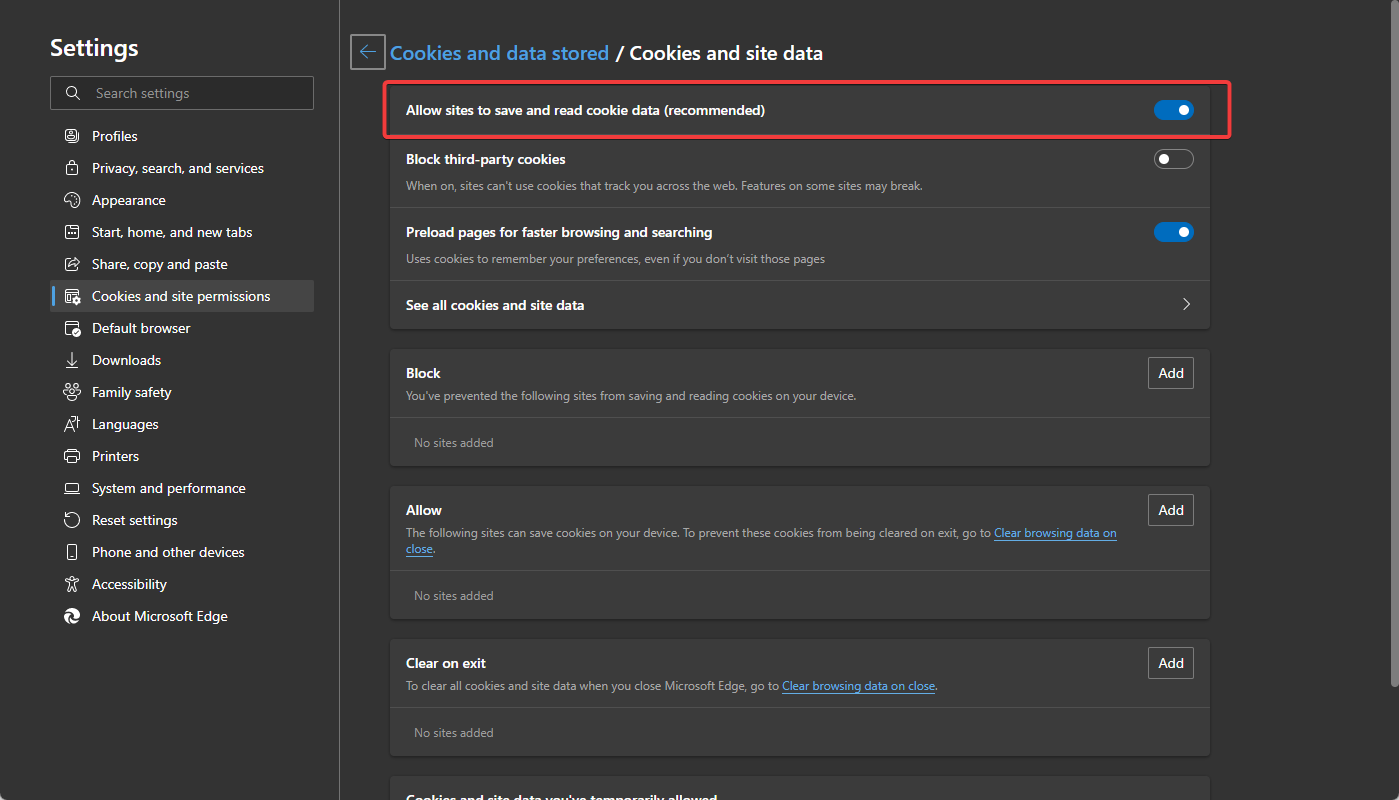Open Share, copy and paste settings

(x=182, y=264)
